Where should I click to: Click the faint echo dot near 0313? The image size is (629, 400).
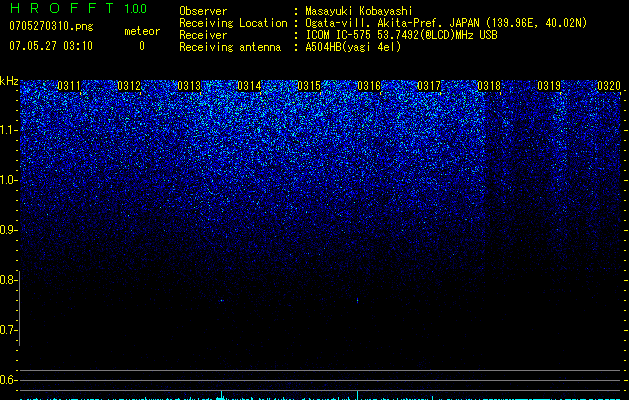click(221, 300)
